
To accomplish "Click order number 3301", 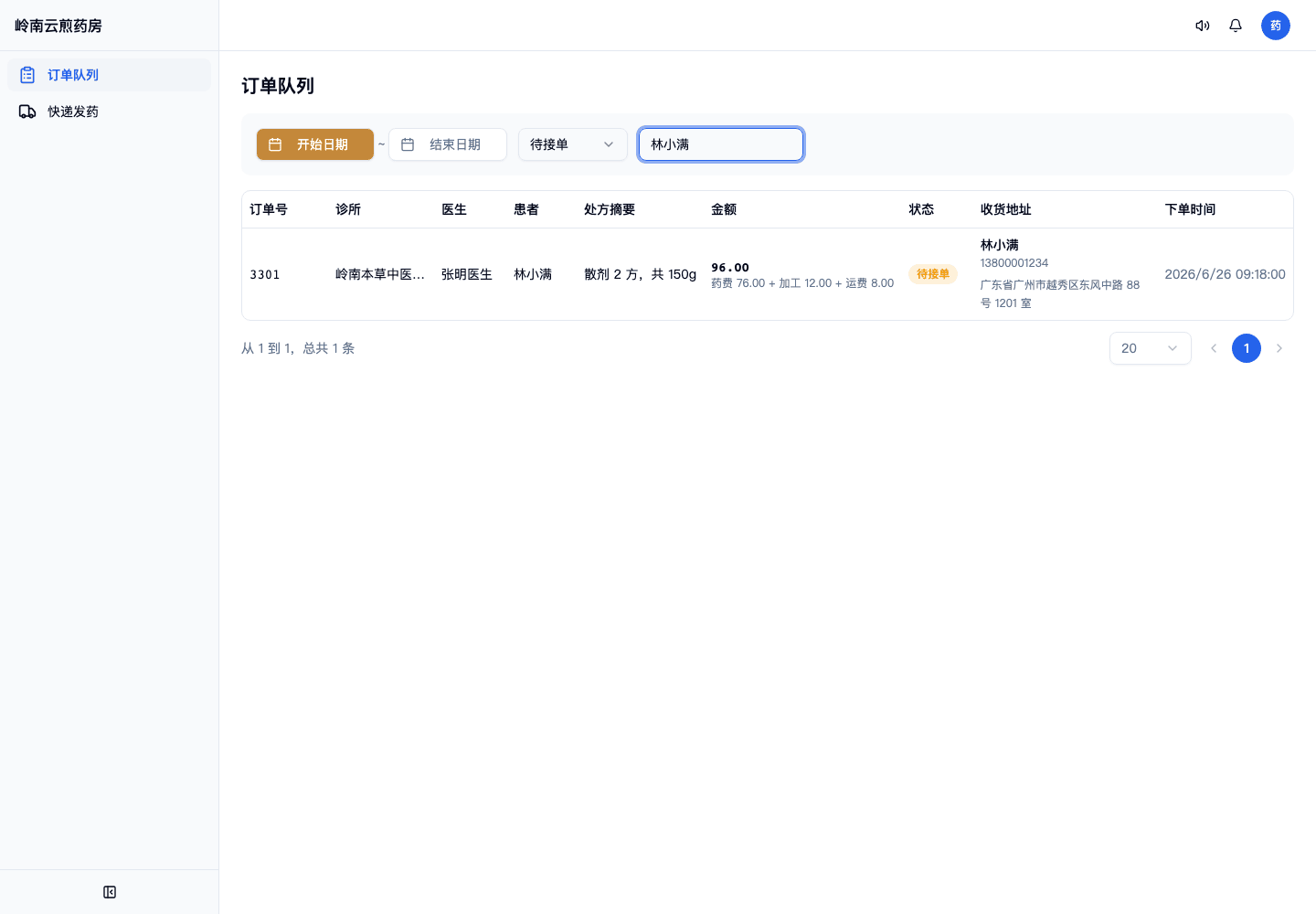I will tap(265, 274).
